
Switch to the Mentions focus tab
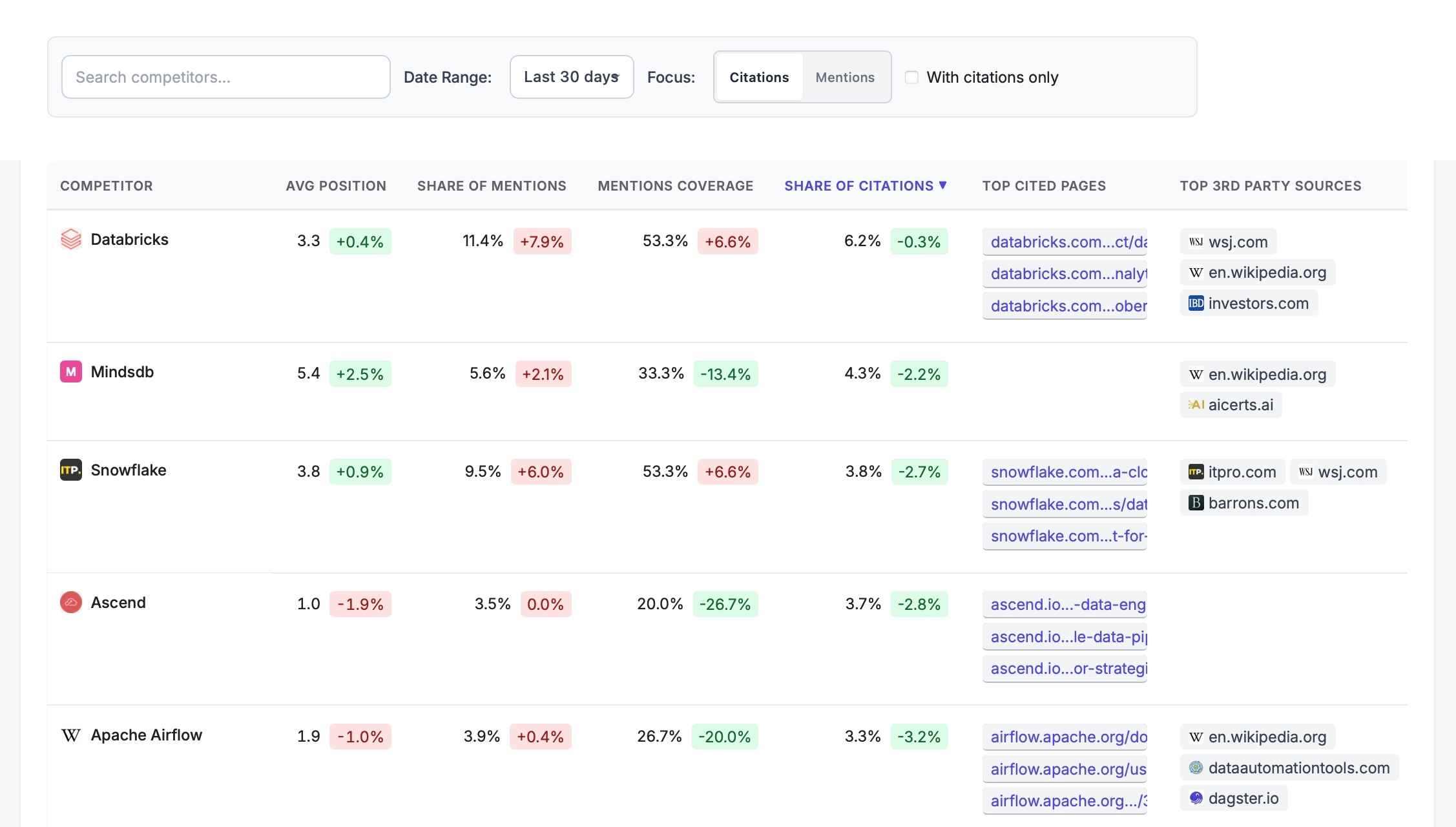pos(845,77)
